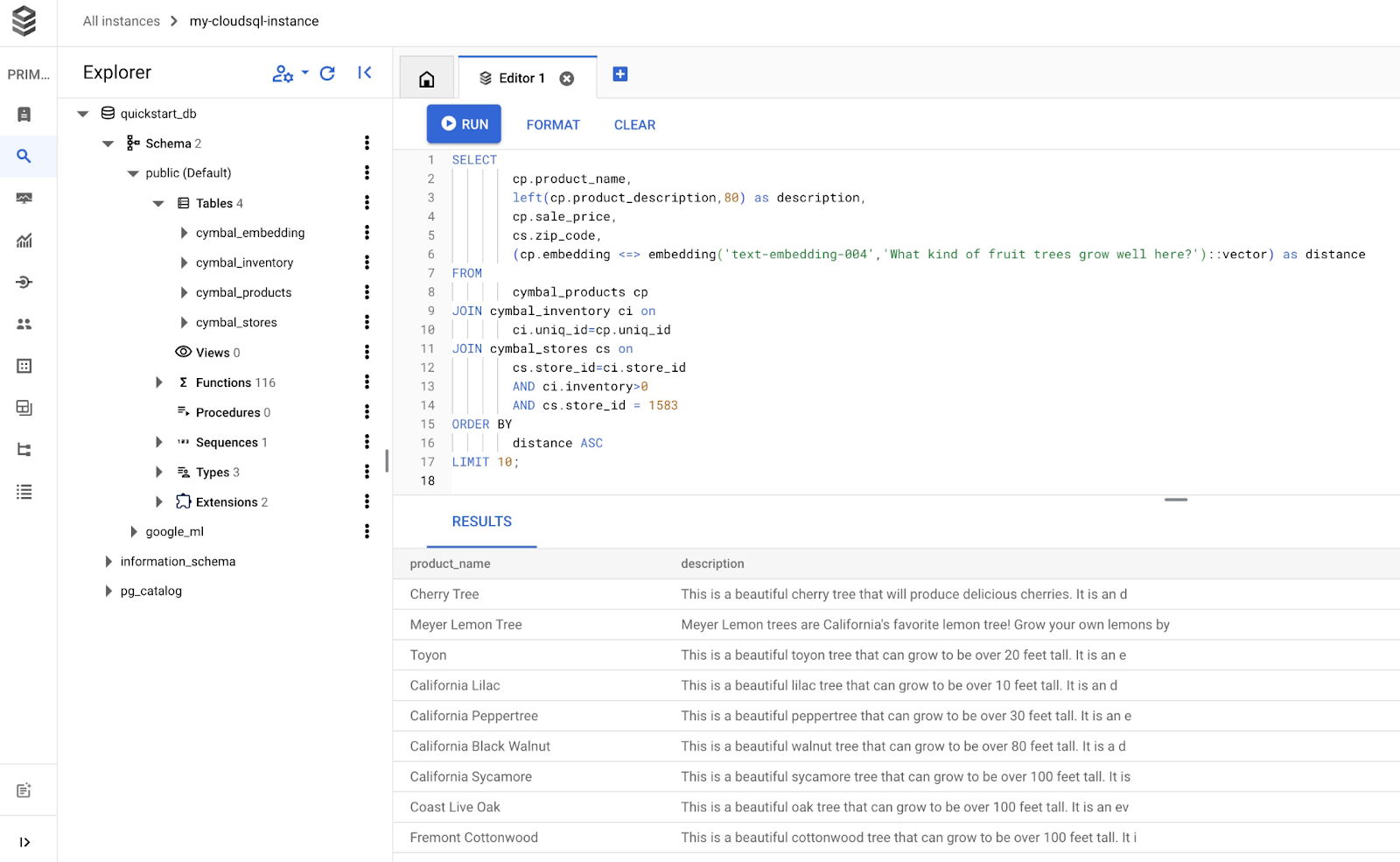Click the home tab icon

click(x=426, y=80)
